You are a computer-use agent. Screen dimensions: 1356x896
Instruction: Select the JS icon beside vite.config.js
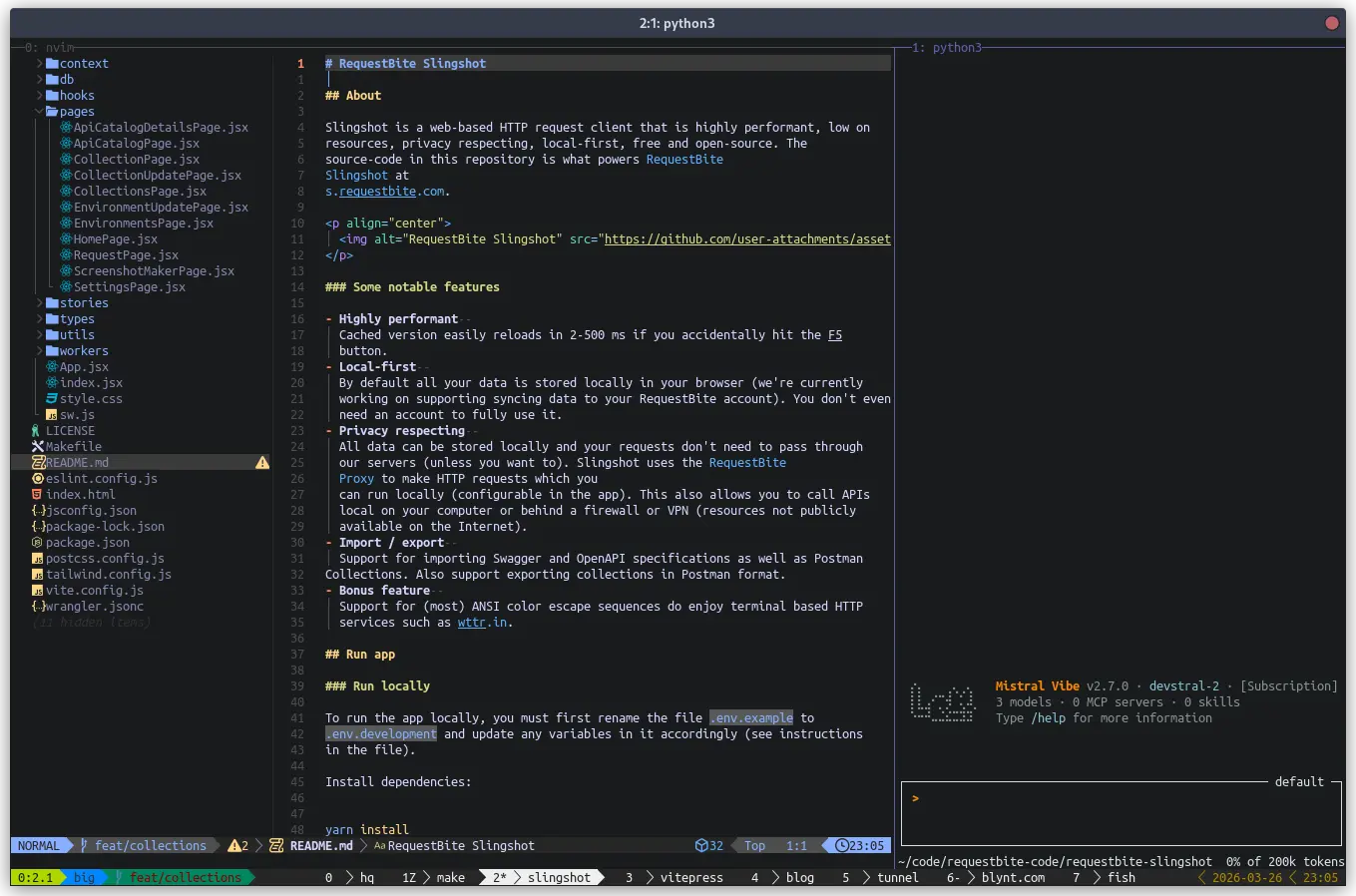(x=36, y=590)
